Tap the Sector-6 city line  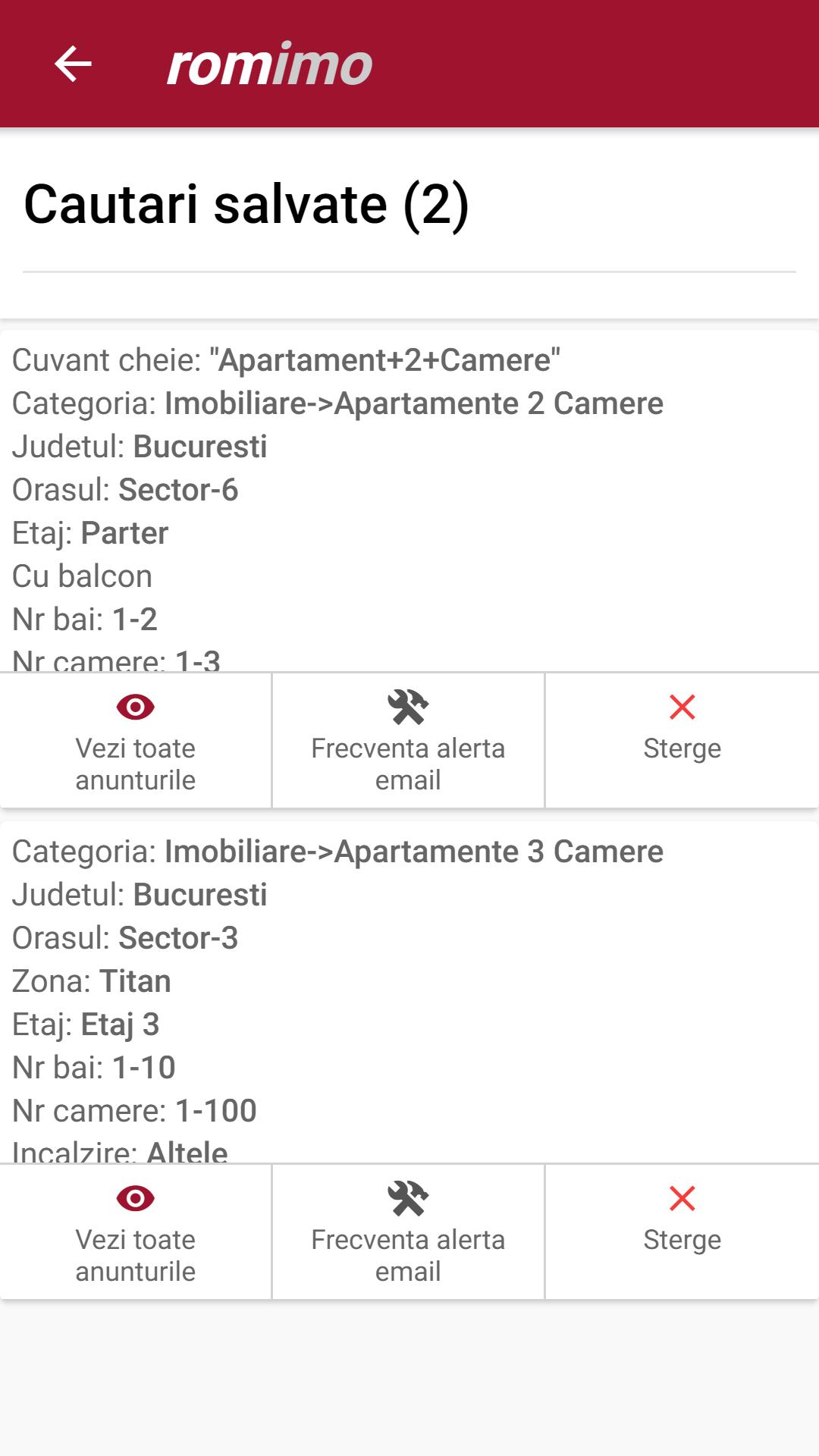pos(125,490)
